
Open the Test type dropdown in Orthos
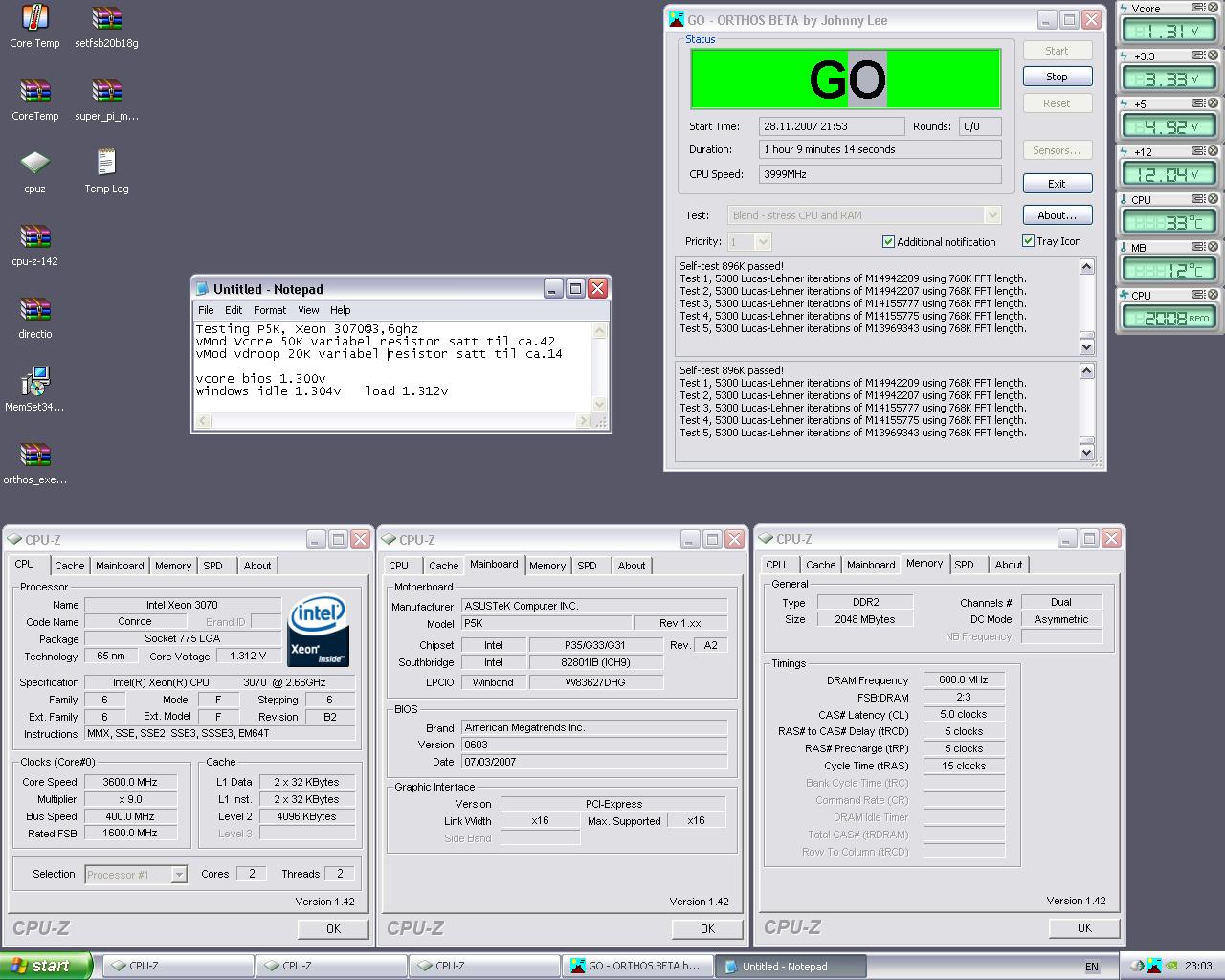(991, 215)
